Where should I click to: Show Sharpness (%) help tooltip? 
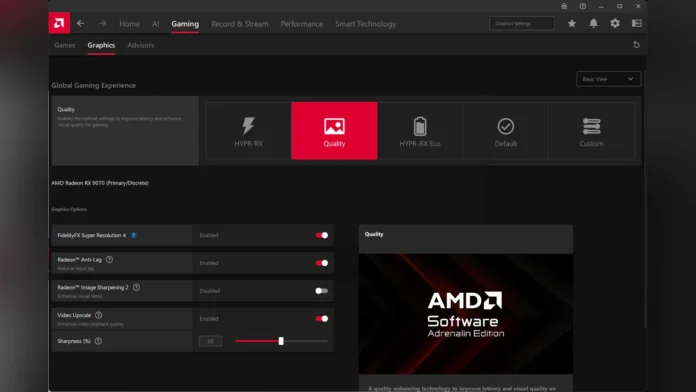coord(98,341)
